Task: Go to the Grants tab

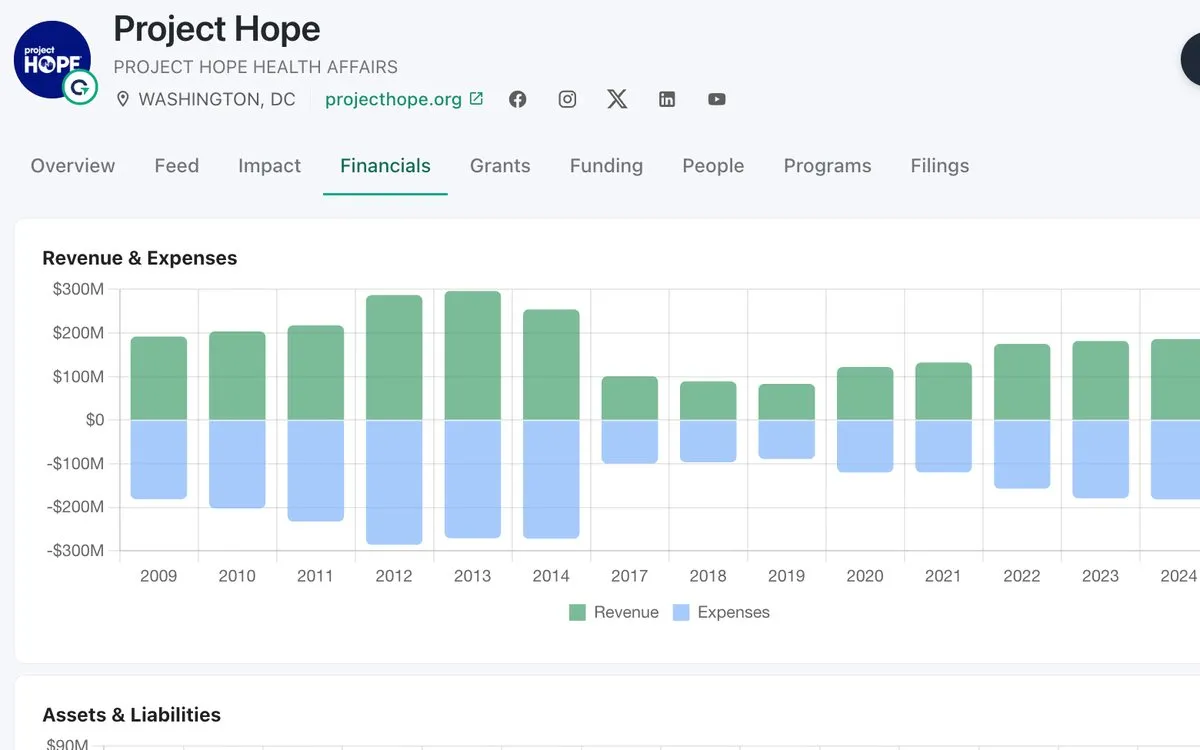Action: pyautogui.click(x=500, y=166)
